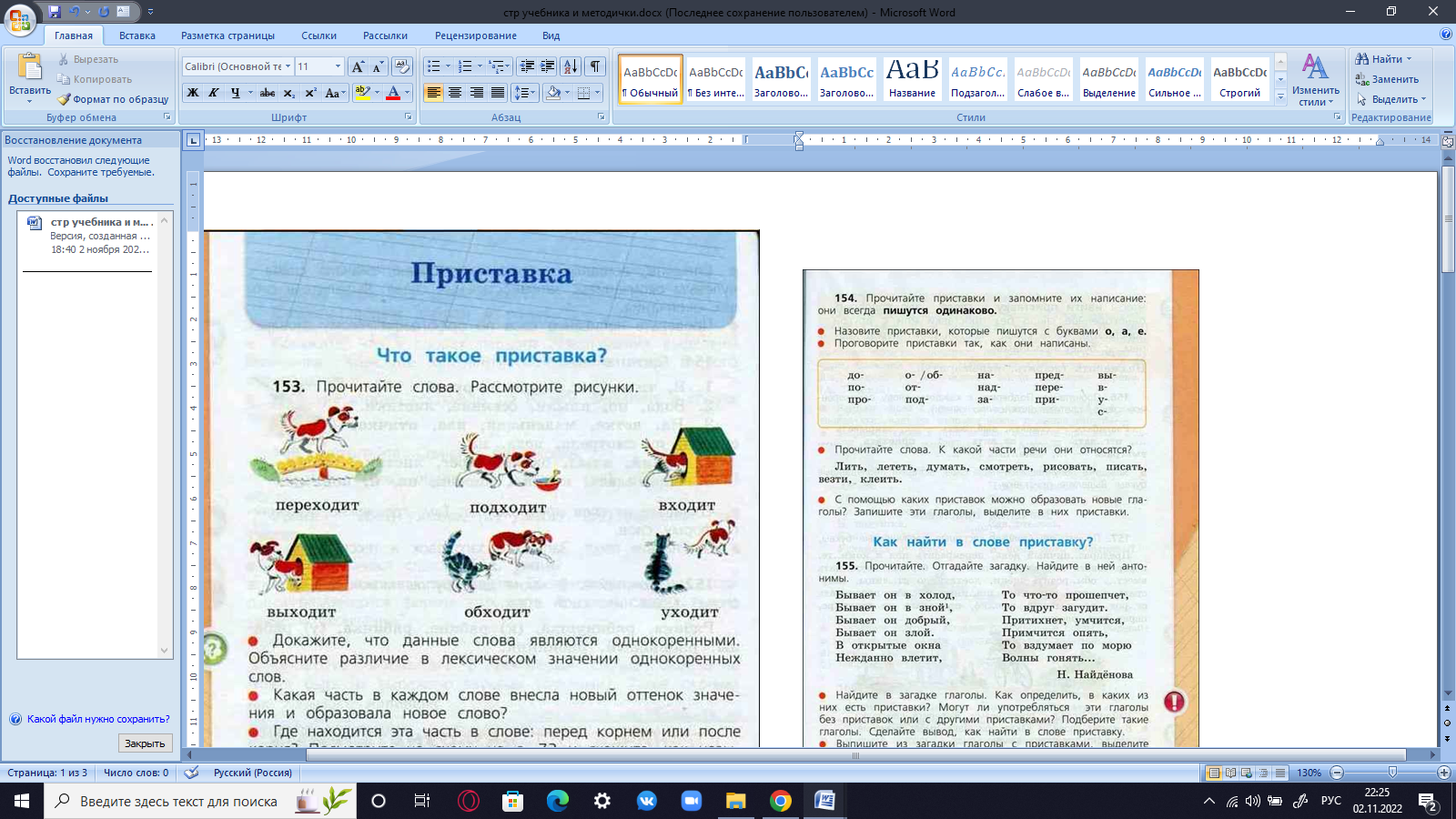
Task: Open the font color dropdown arrow
Action: tap(407, 93)
